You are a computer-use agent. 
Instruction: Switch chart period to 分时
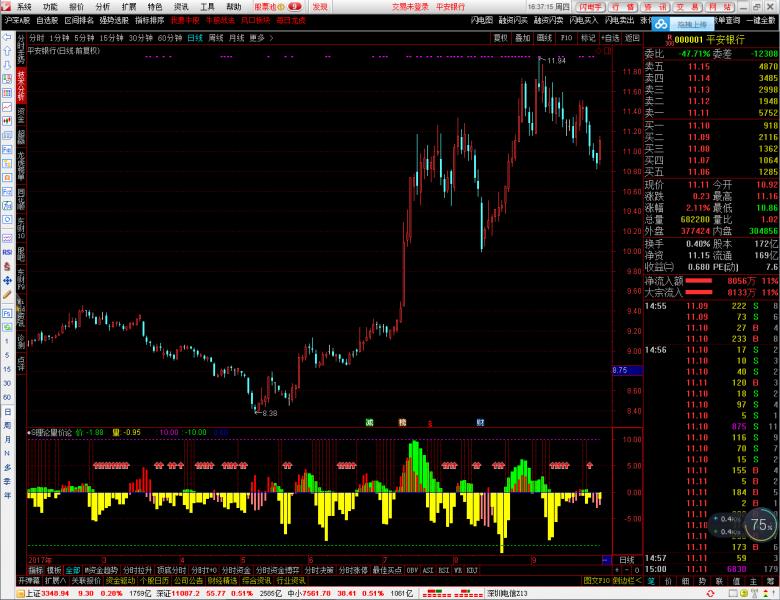point(36,38)
